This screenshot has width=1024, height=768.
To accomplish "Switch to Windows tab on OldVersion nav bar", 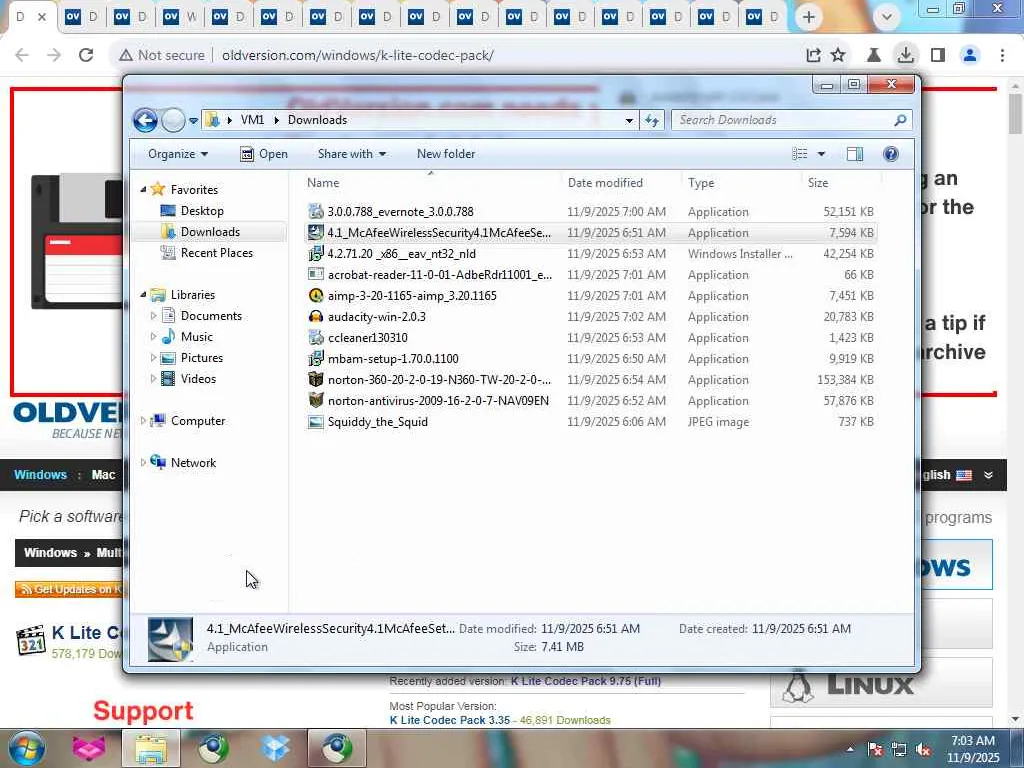I will pos(40,475).
